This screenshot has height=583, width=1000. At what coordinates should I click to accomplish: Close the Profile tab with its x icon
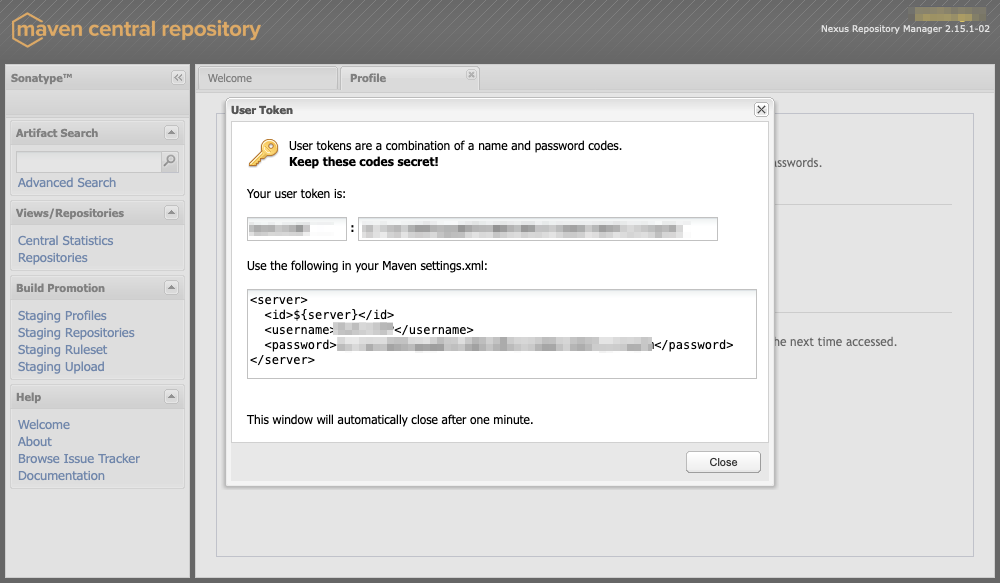coord(471,75)
